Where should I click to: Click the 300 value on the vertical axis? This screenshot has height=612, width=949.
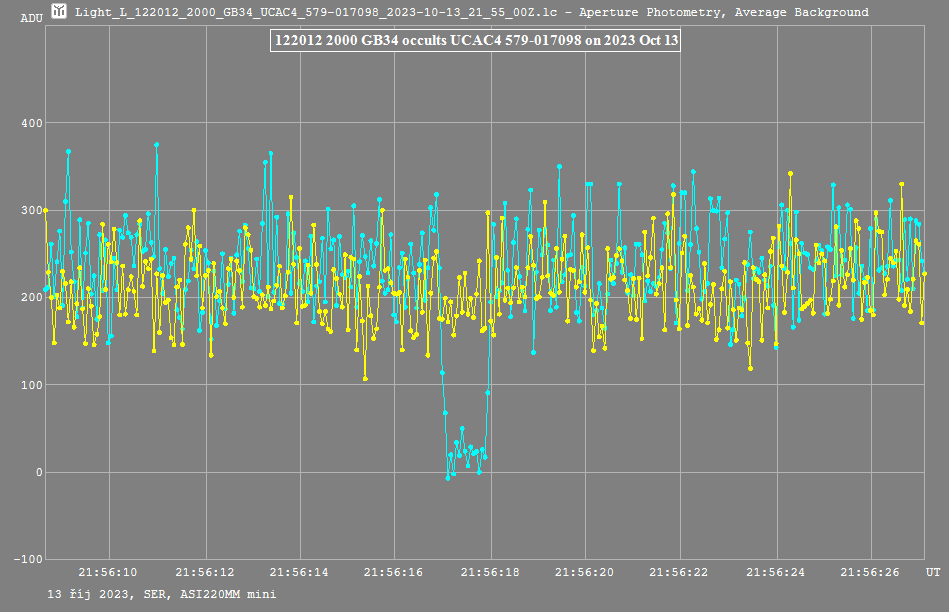32,210
